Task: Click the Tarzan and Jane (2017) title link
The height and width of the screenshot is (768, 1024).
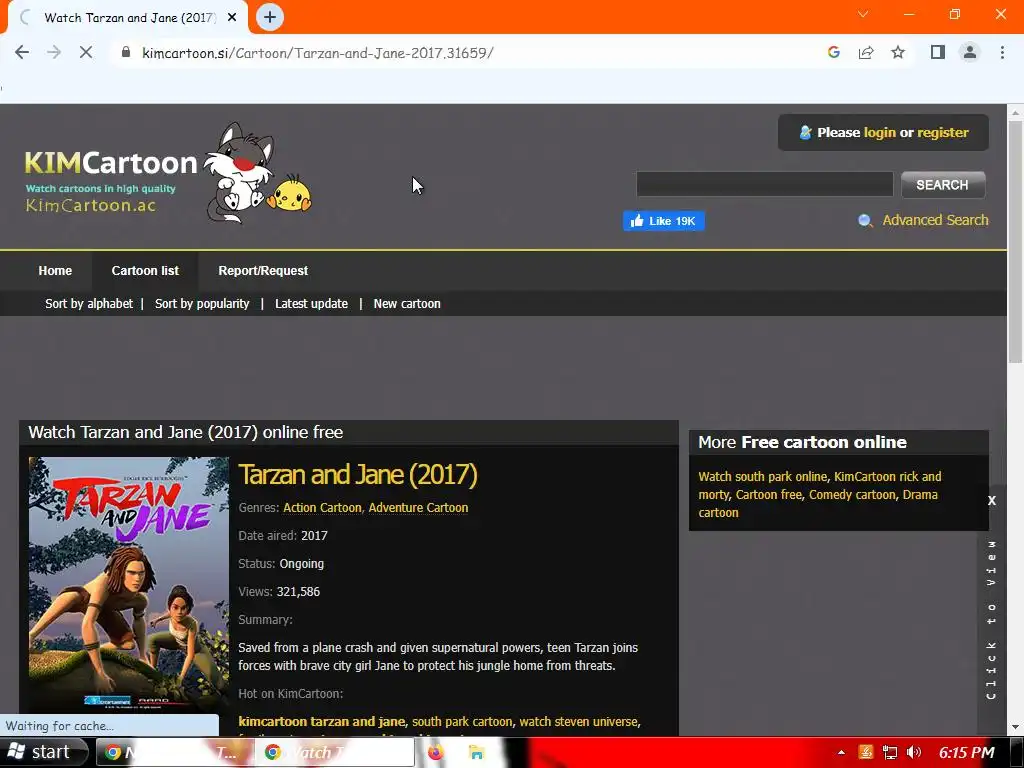Action: click(x=358, y=475)
